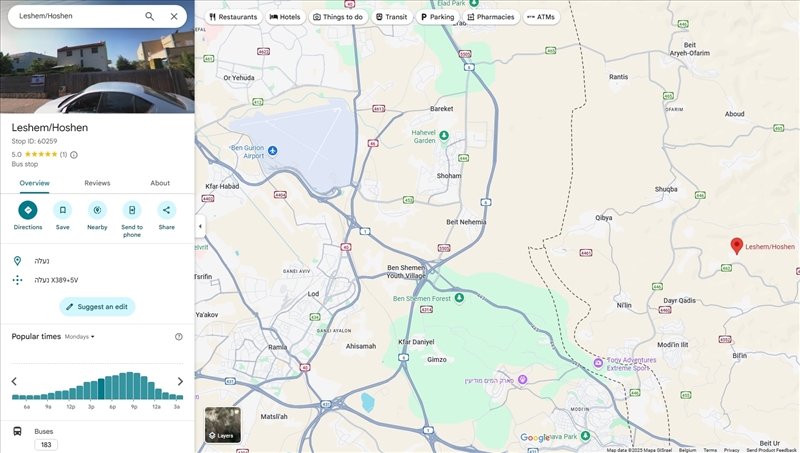This screenshot has height=453, width=800.
Task: Search Nearby places icon
Action: click(97, 210)
